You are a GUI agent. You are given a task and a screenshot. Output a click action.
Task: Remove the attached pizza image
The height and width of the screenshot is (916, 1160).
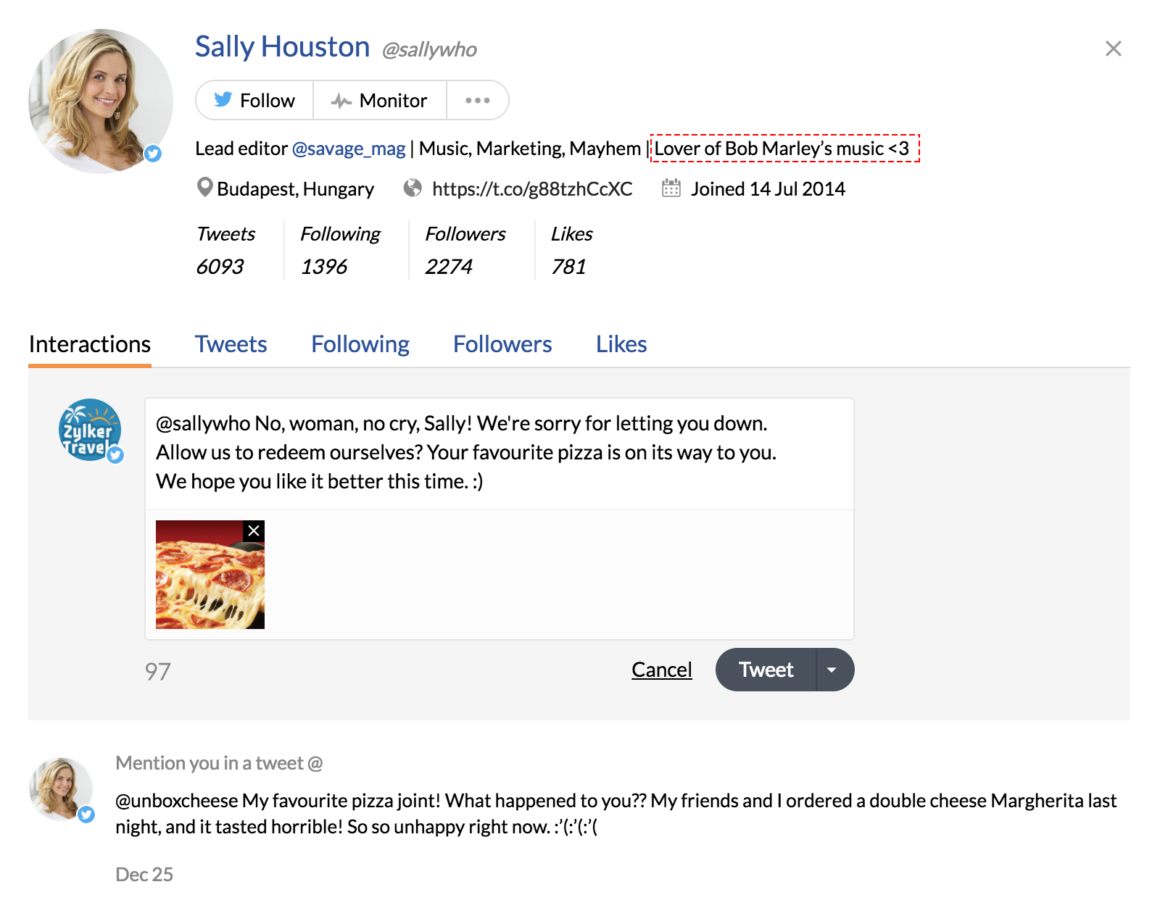pos(254,531)
